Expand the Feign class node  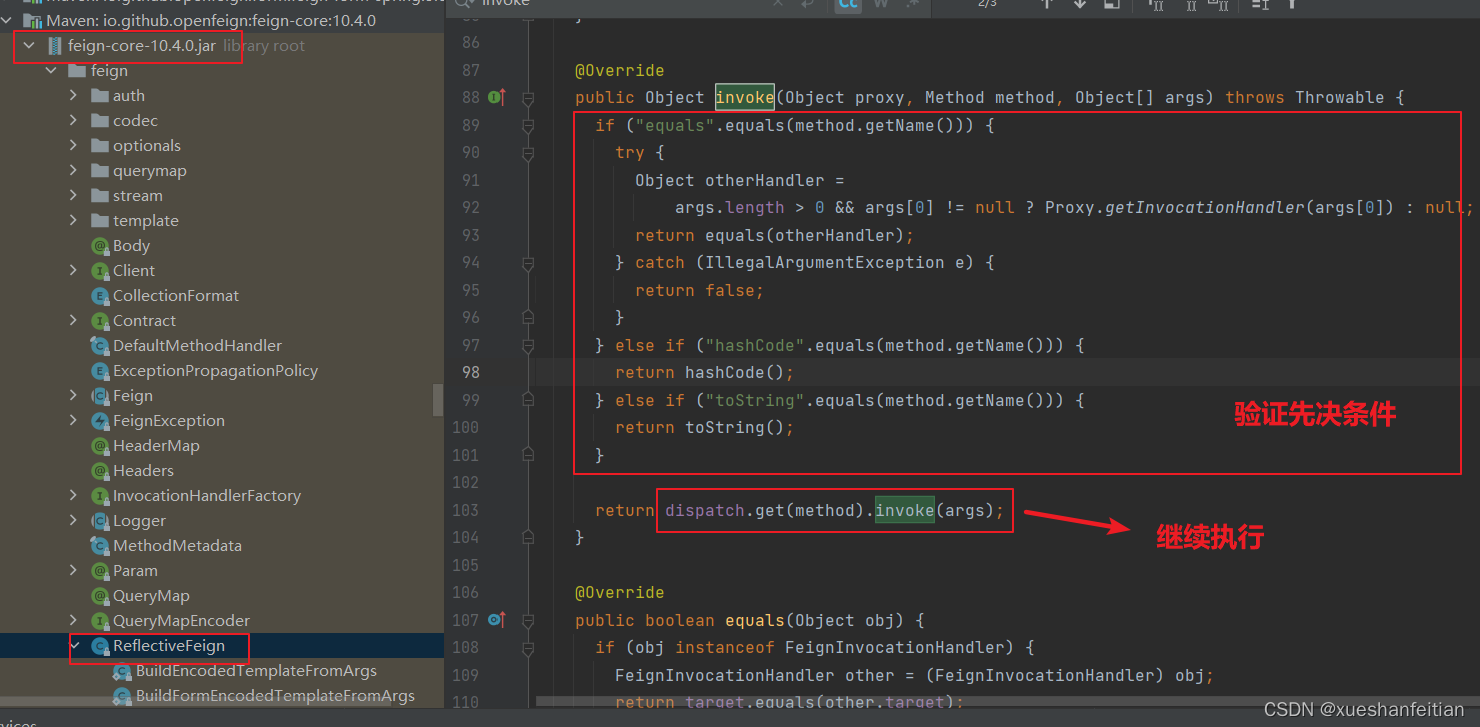[x=73, y=396]
